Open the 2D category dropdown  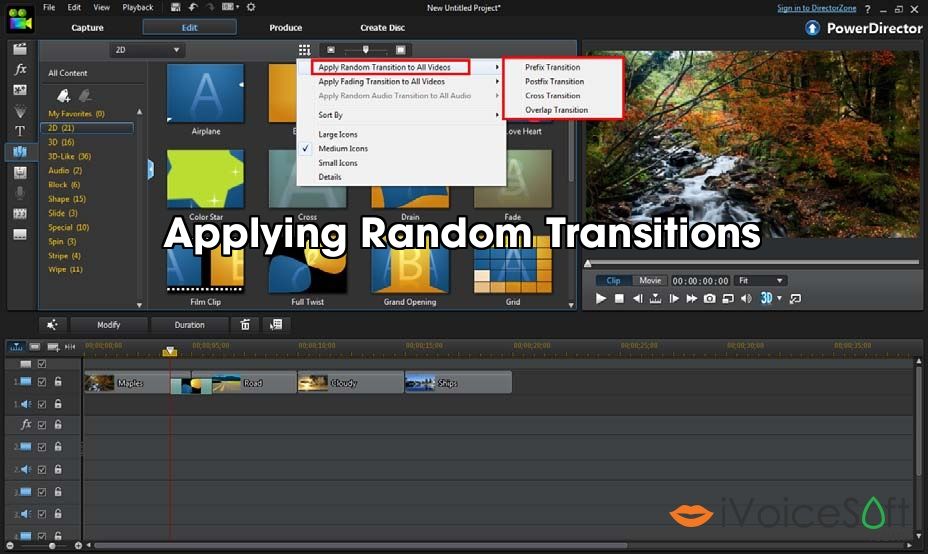[147, 50]
